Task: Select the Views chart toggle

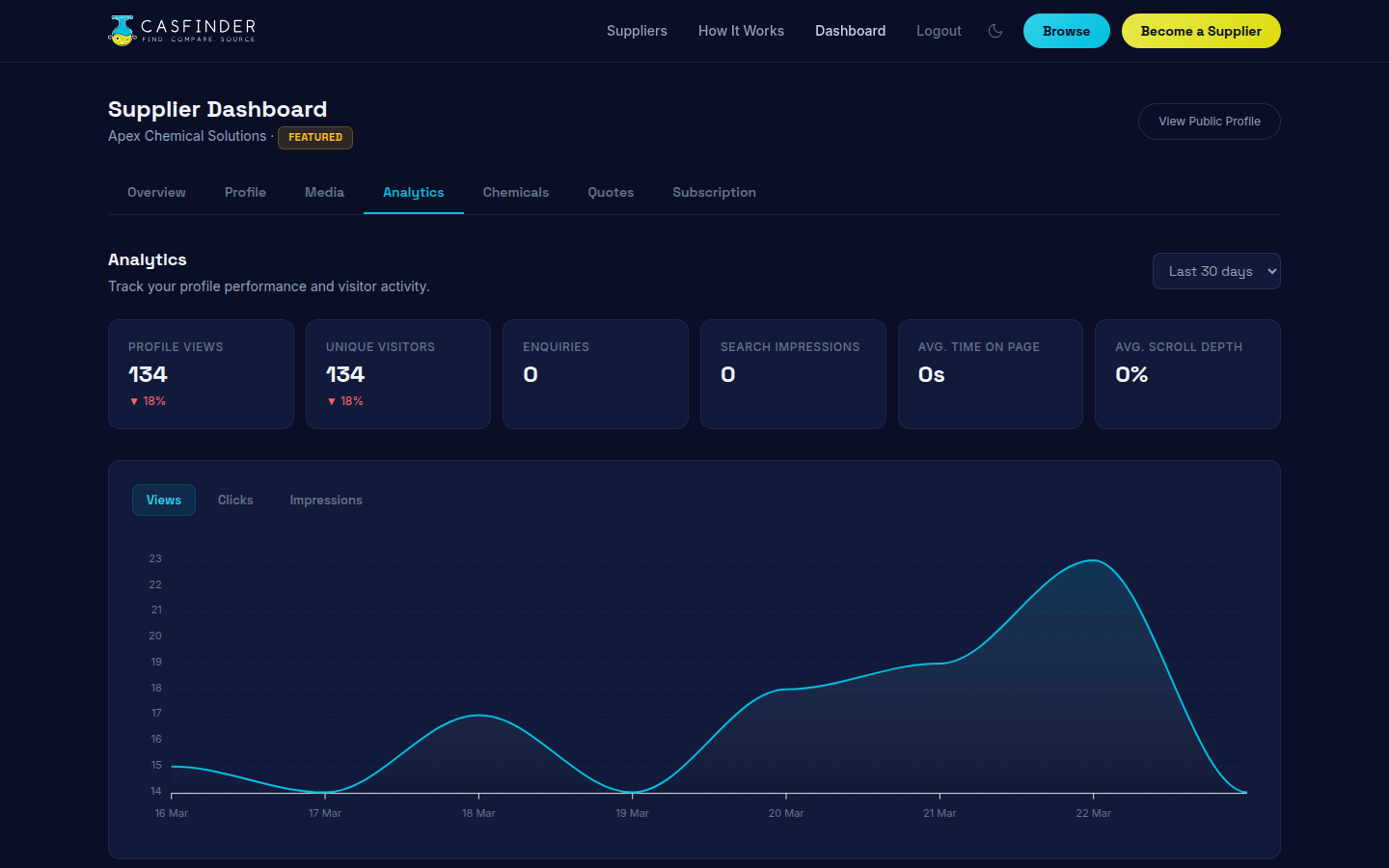Action: pyautogui.click(x=163, y=500)
